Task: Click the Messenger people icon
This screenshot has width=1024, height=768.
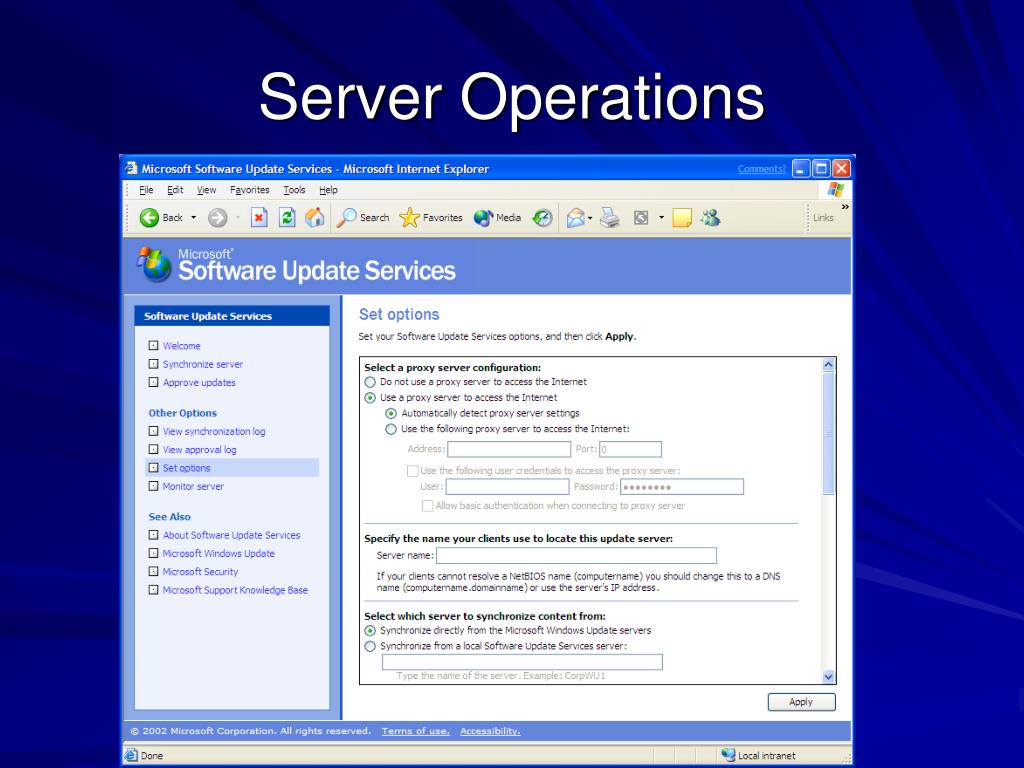Action: (711, 217)
